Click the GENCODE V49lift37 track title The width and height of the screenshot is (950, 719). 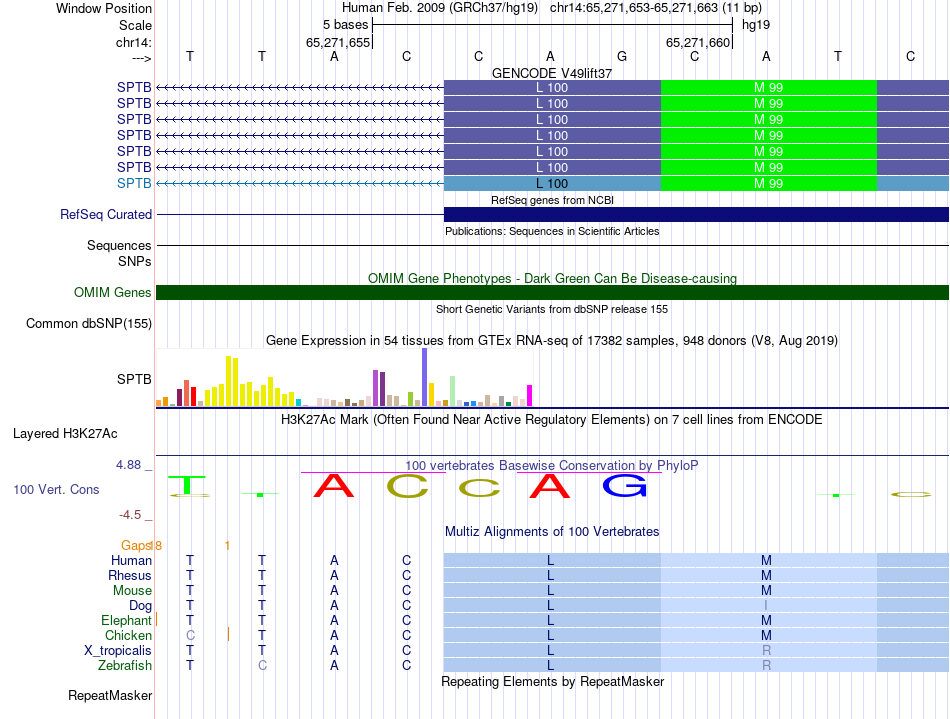(x=552, y=73)
